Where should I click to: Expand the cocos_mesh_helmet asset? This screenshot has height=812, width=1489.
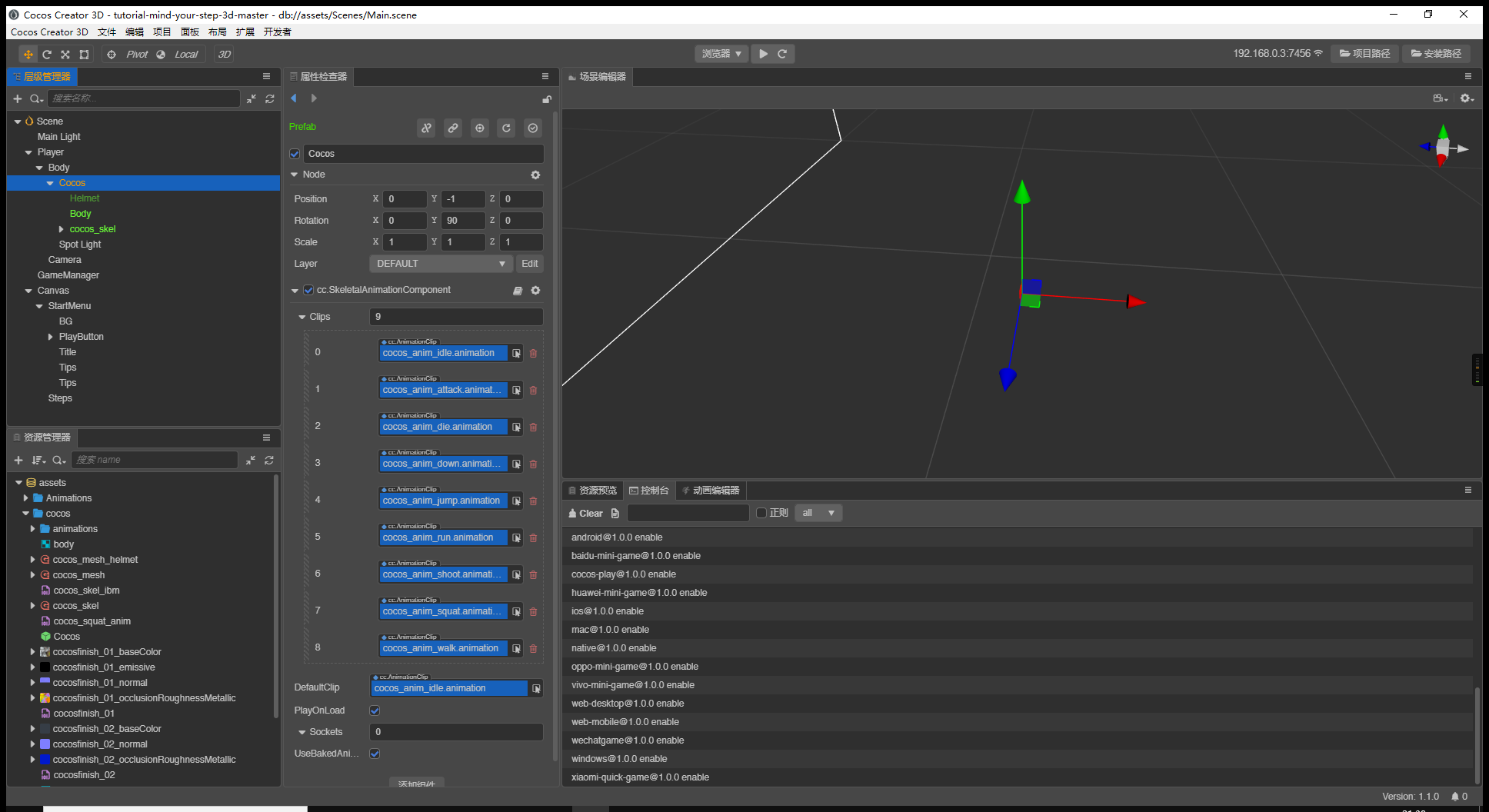[x=32, y=560]
